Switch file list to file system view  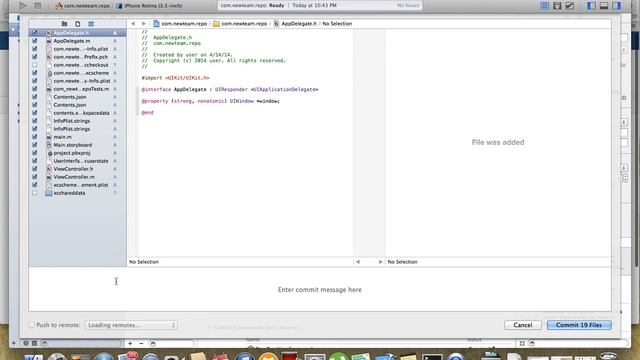(x=78, y=24)
